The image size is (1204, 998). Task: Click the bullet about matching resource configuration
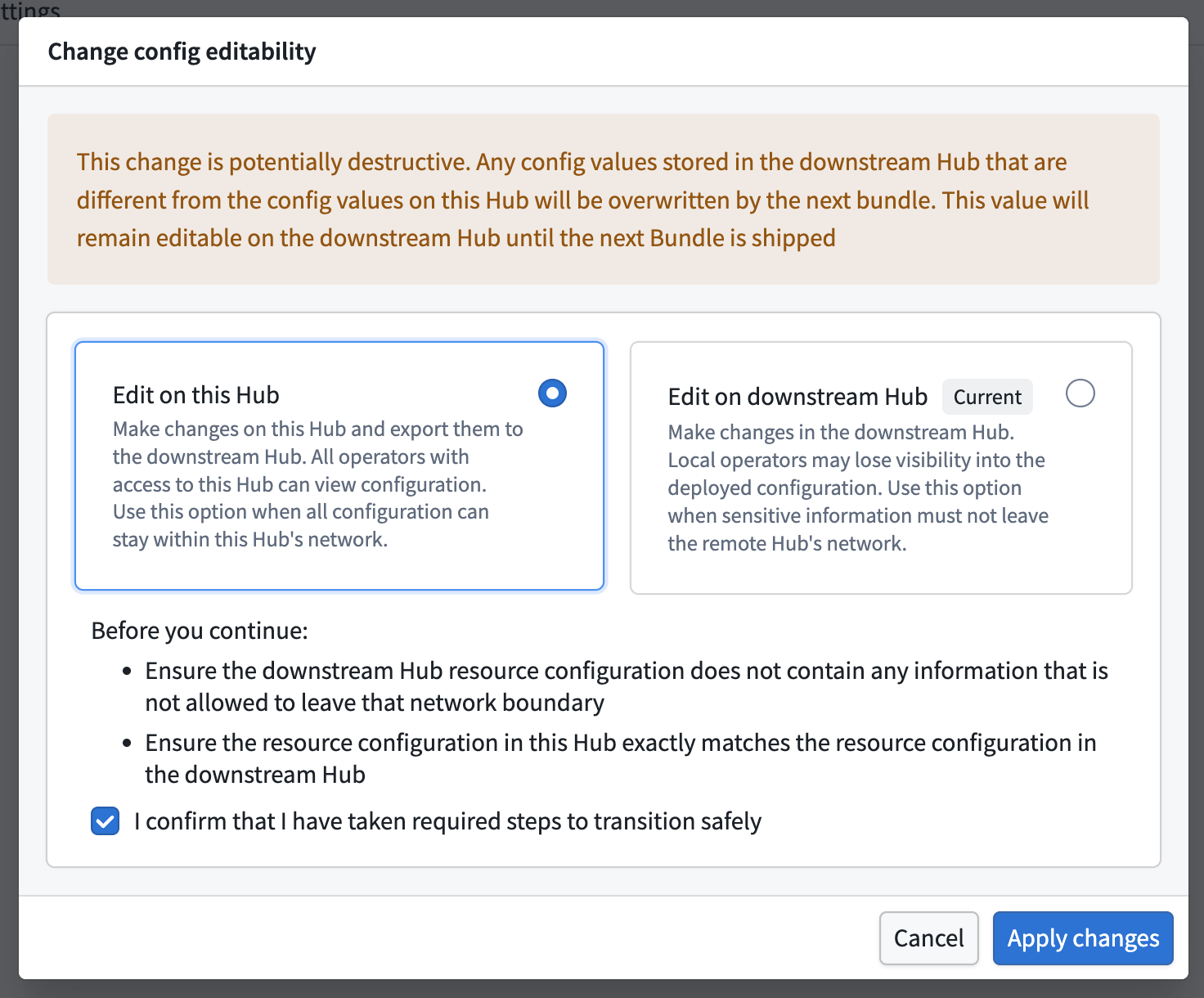coord(621,758)
